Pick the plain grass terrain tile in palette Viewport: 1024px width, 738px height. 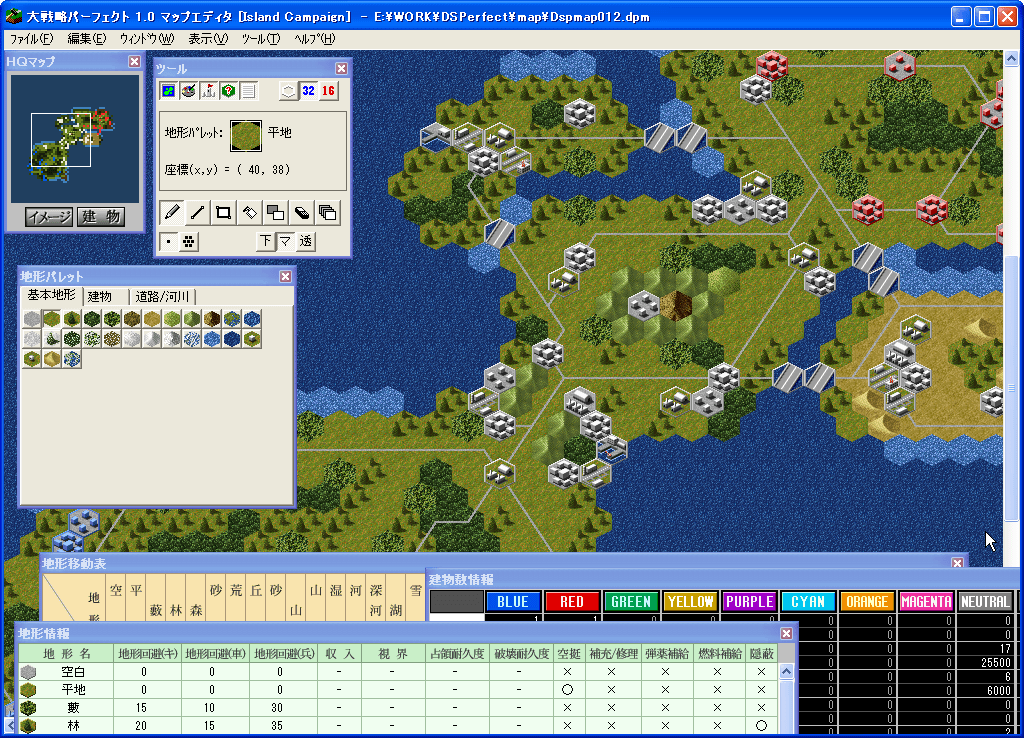(52, 319)
